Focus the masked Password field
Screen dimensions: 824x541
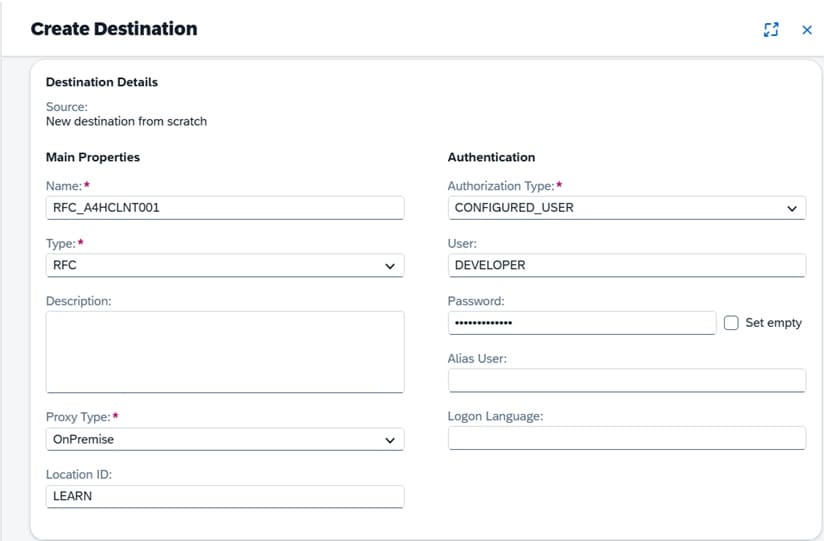[582, 323]
